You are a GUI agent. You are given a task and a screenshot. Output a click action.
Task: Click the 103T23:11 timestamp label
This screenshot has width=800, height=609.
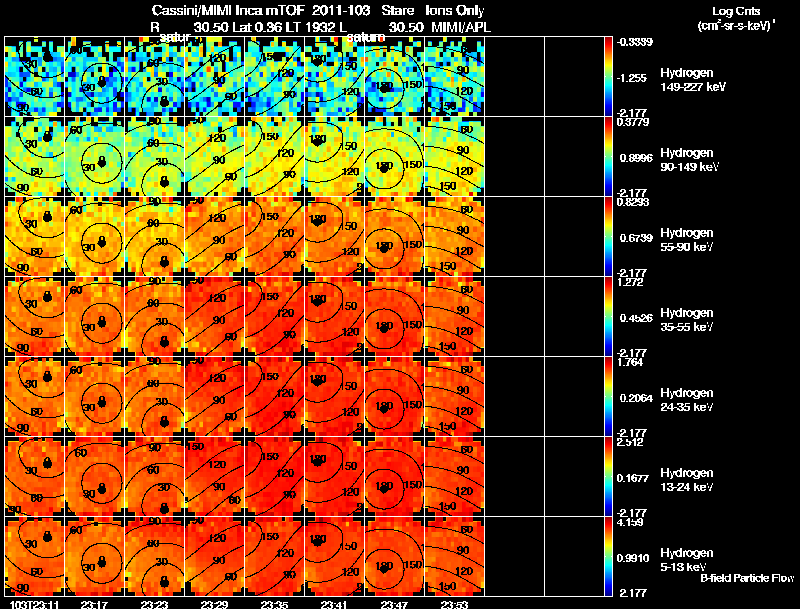(34, 604)
